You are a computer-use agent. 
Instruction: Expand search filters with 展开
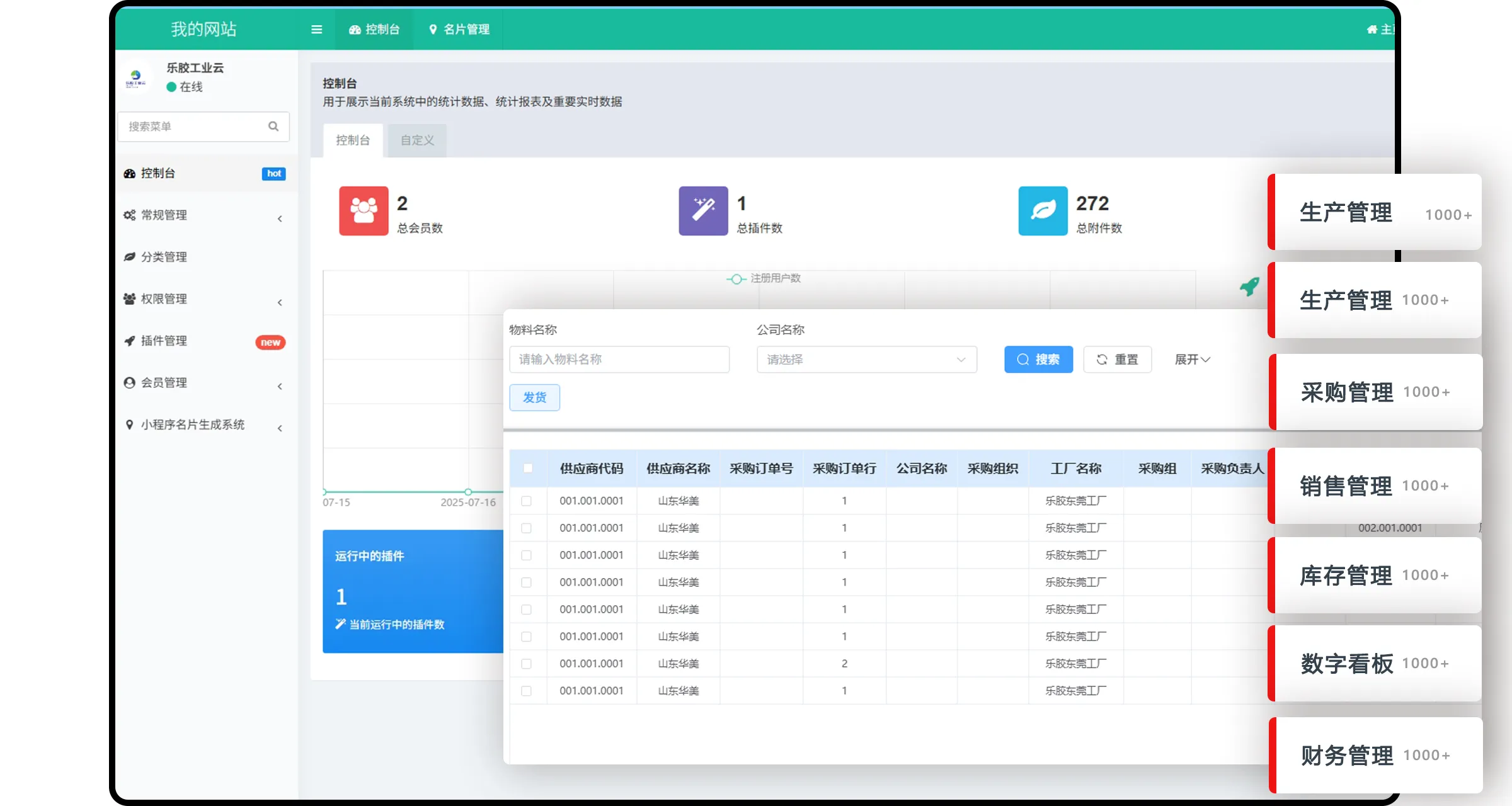1191,360
